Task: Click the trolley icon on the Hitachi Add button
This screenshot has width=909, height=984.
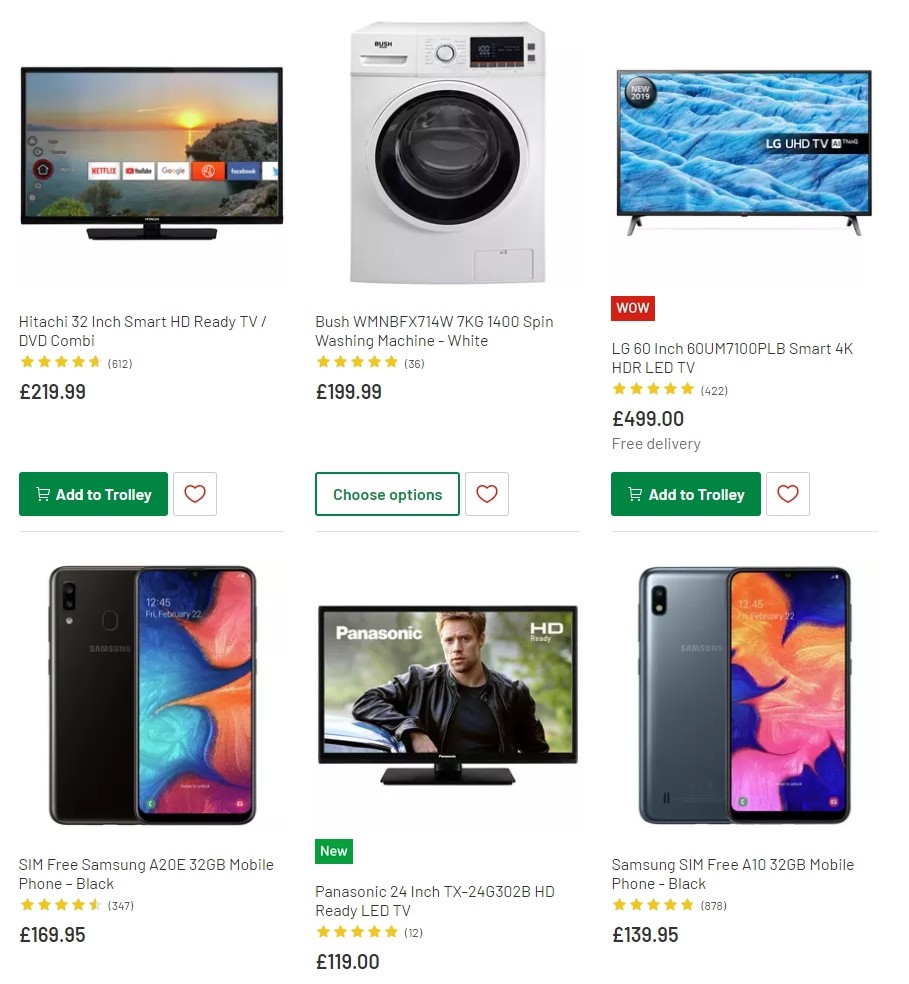Action: tap(42, 493)
